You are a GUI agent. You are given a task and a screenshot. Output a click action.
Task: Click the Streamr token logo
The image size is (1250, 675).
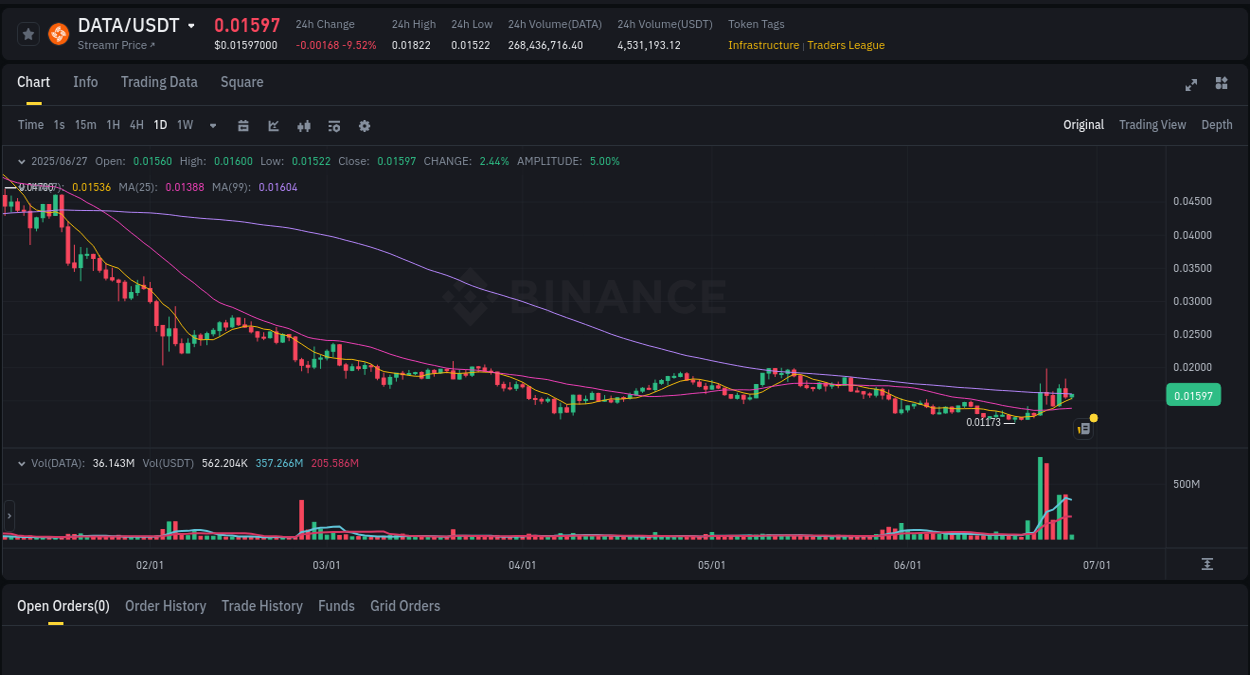point(58,33)
